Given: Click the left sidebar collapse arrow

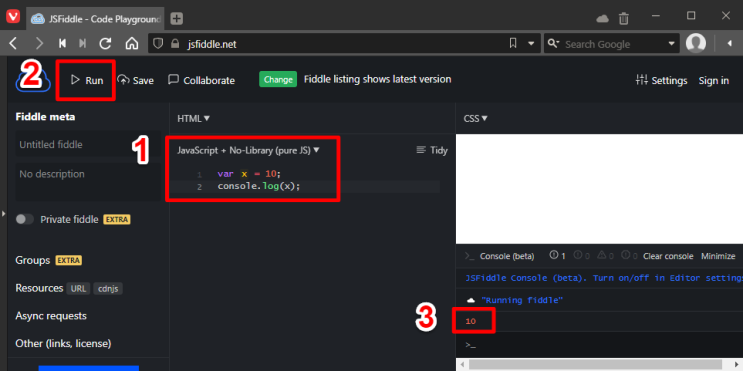Looking at the screenshot, I should 3,214.
